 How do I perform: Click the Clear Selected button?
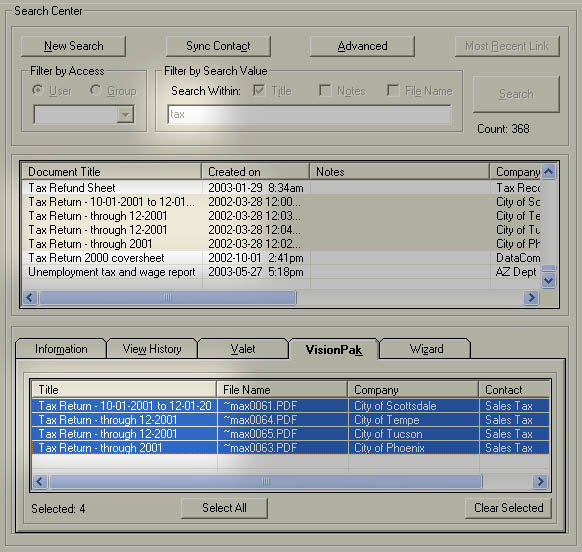[509, 508]
